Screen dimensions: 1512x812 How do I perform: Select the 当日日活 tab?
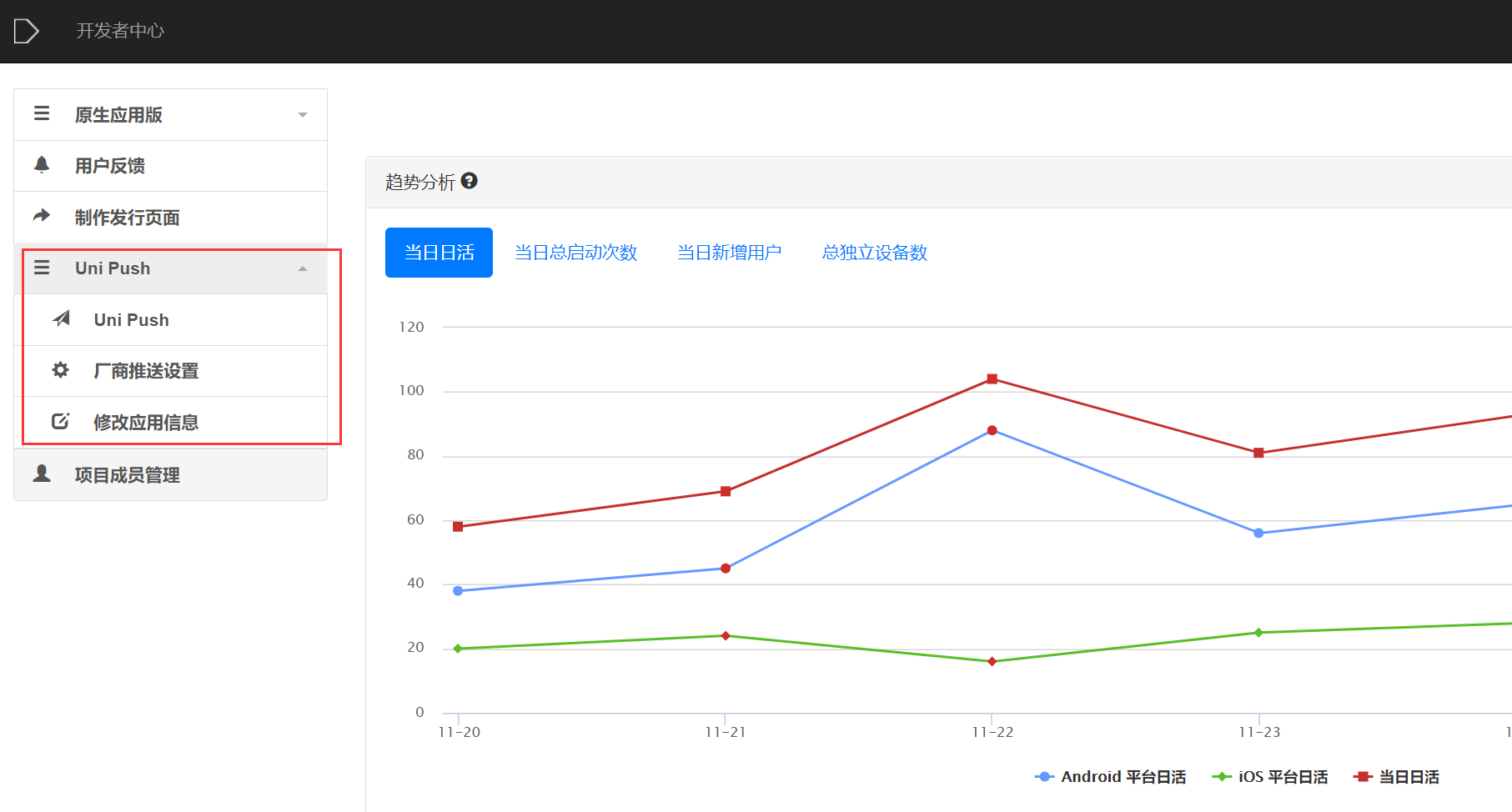tap(439, 253)
